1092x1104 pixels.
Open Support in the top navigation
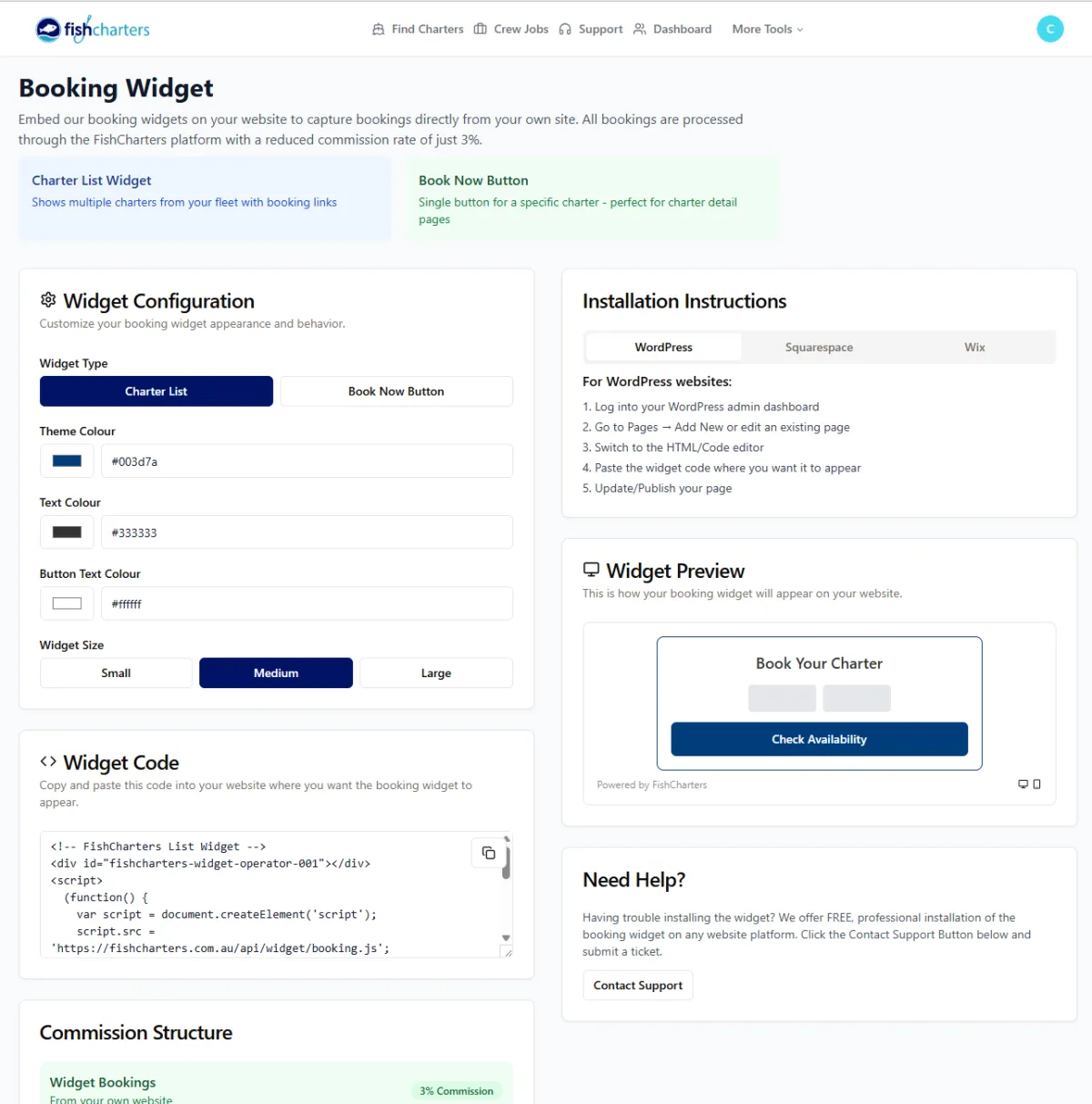point(591,29)
